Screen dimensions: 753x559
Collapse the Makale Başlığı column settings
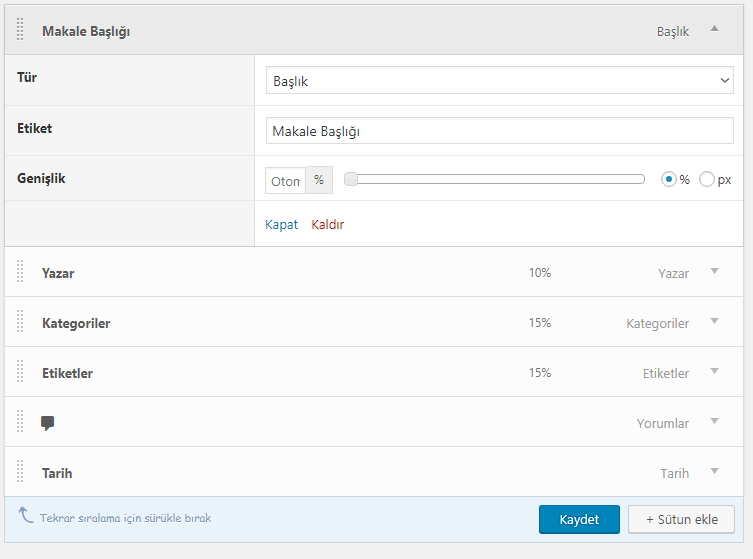[x=715, y=28]
